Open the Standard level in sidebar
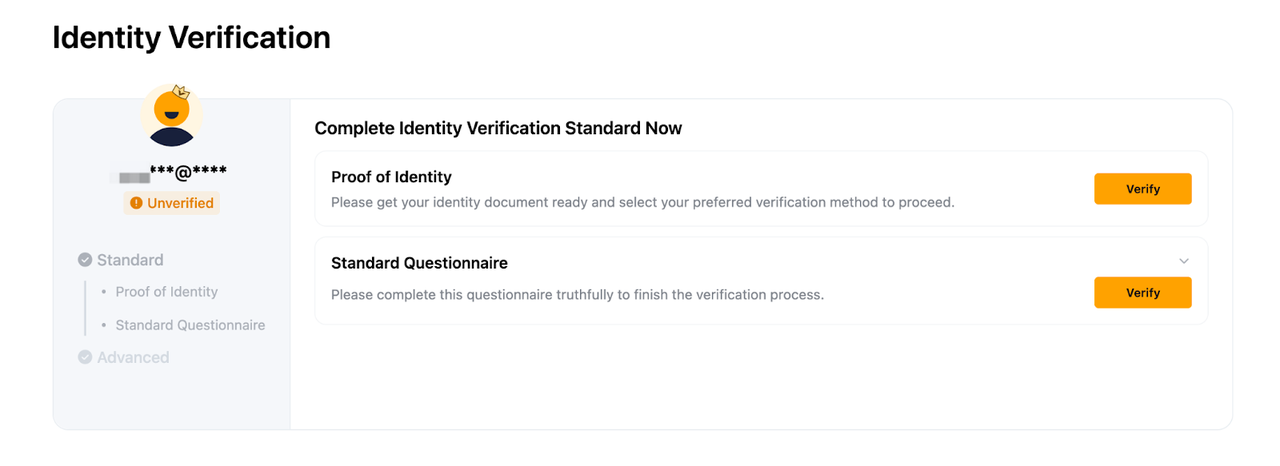This screenshot has height=466, width=1280. [x=130, y=260]
